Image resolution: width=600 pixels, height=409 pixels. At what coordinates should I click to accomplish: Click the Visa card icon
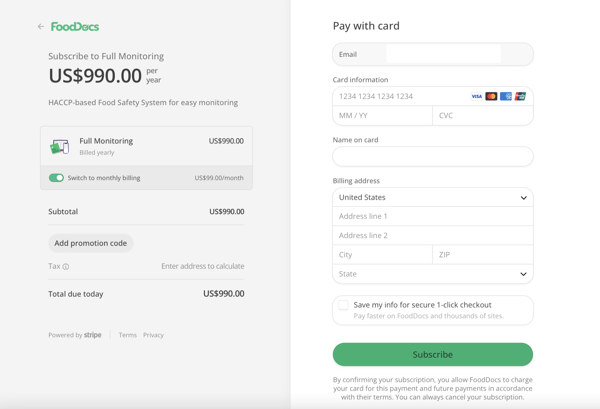click(476, 96)
